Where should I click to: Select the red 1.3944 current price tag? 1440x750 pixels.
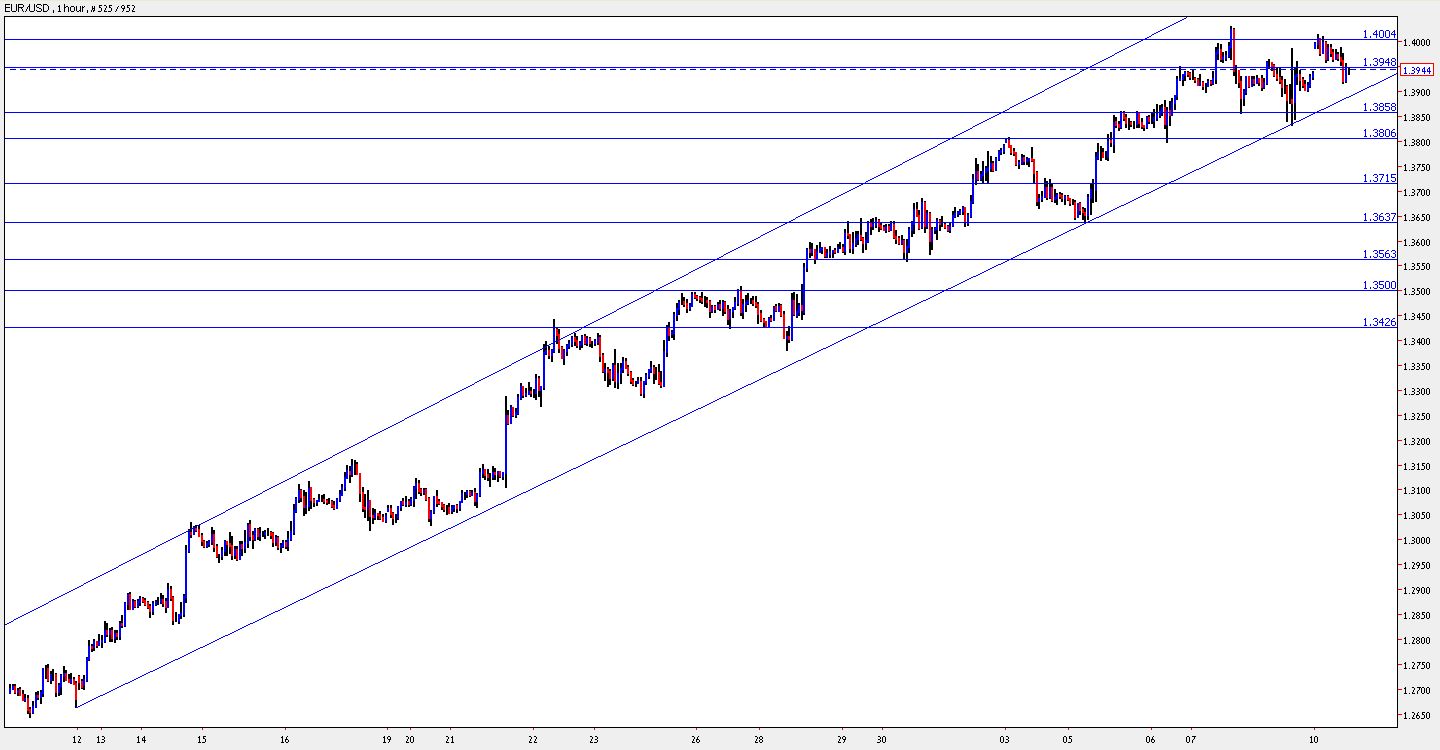[x=1418, y=70]
